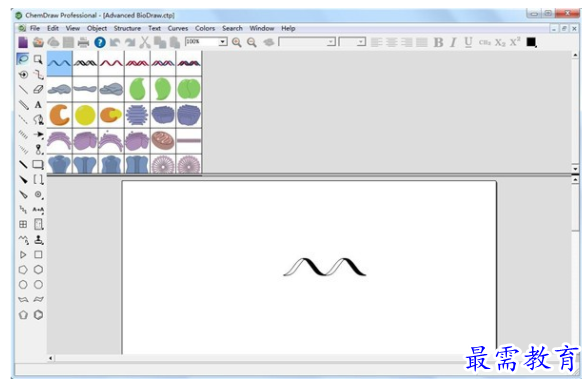Select the Brackets tool

click(39, 180)
